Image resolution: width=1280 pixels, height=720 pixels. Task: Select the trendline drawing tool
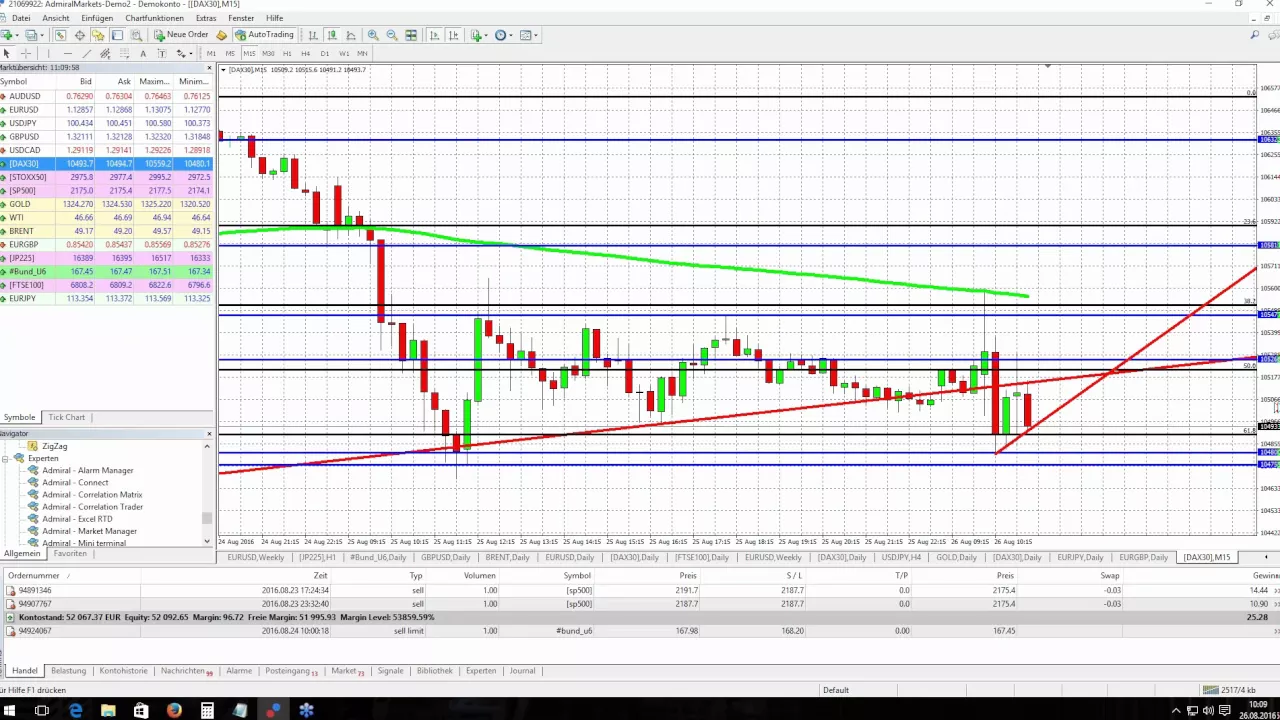(x=87, y=53)
